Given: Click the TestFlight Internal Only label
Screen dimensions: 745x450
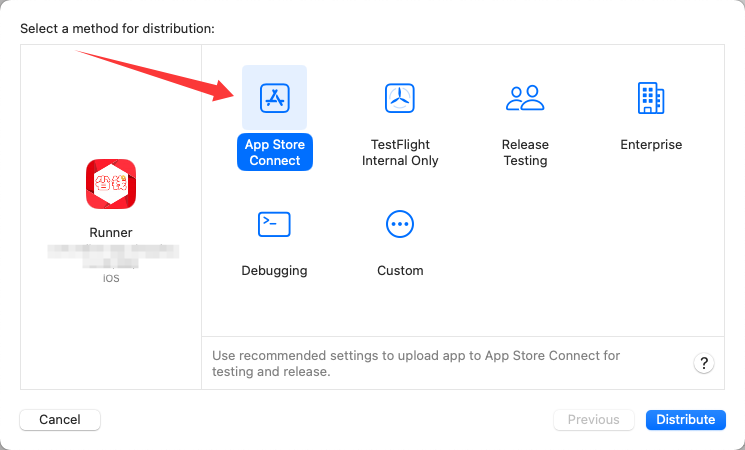Looking at the screenshot, I should pyautogui.click(x=400, y=153).
